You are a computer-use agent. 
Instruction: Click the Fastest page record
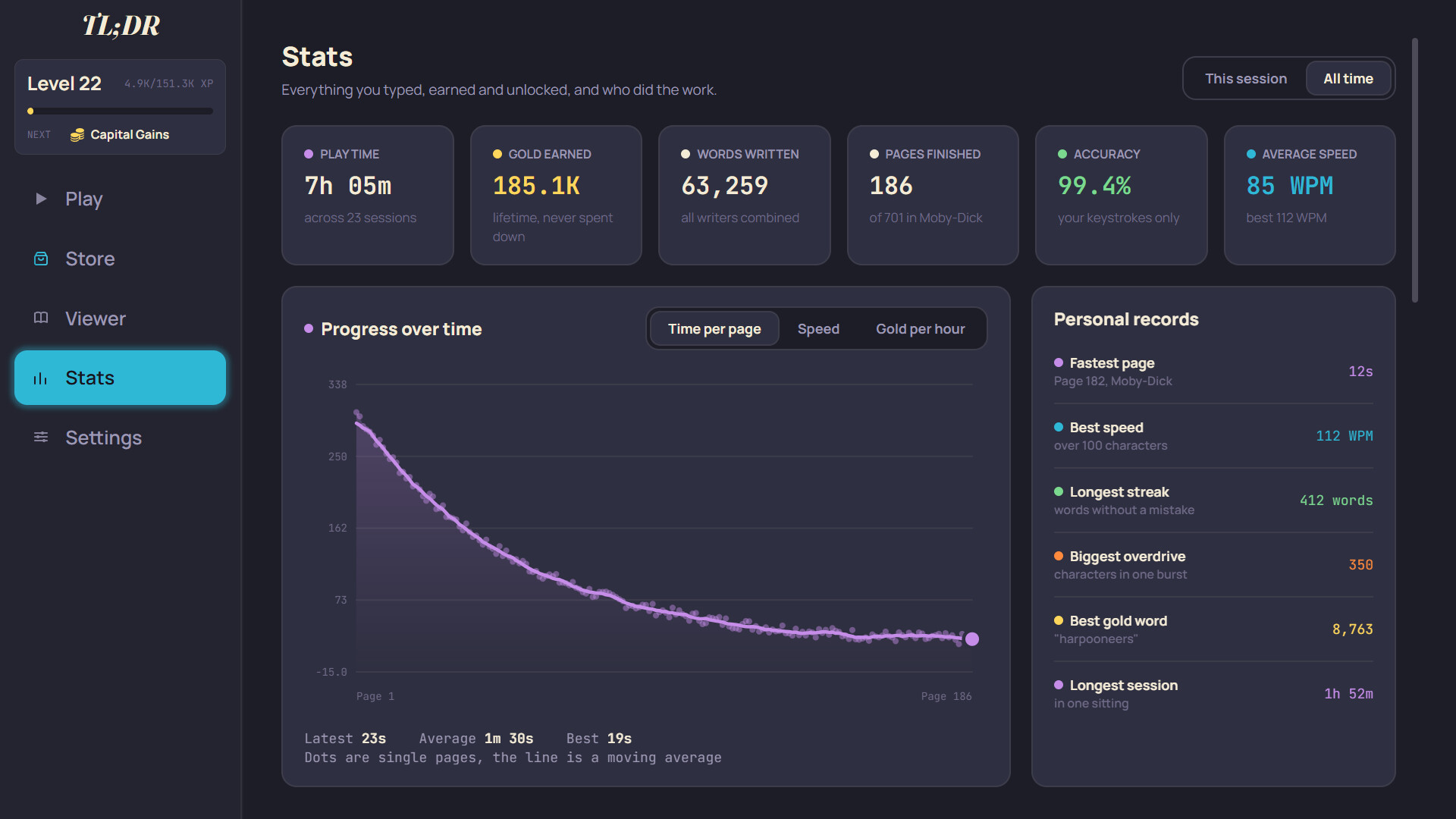[1213, 372]
